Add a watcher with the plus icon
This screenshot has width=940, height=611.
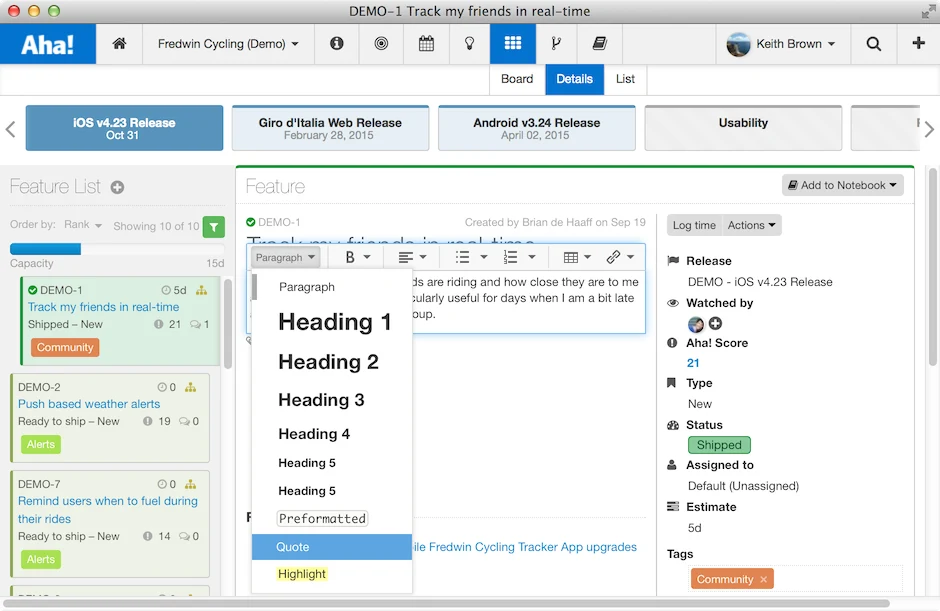click(x=715, y=324)
